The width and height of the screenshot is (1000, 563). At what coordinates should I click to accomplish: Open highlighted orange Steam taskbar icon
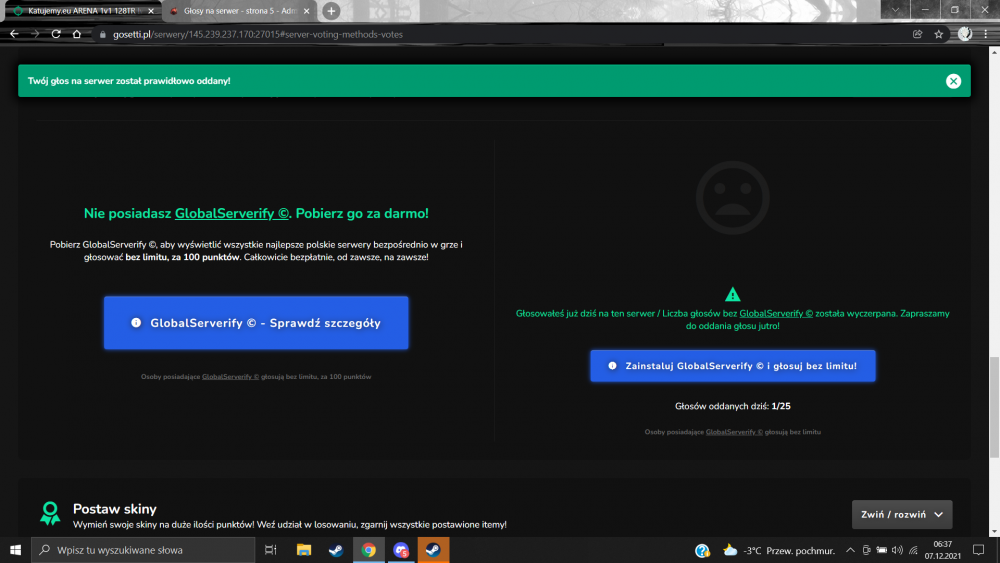tap(433, 550)
